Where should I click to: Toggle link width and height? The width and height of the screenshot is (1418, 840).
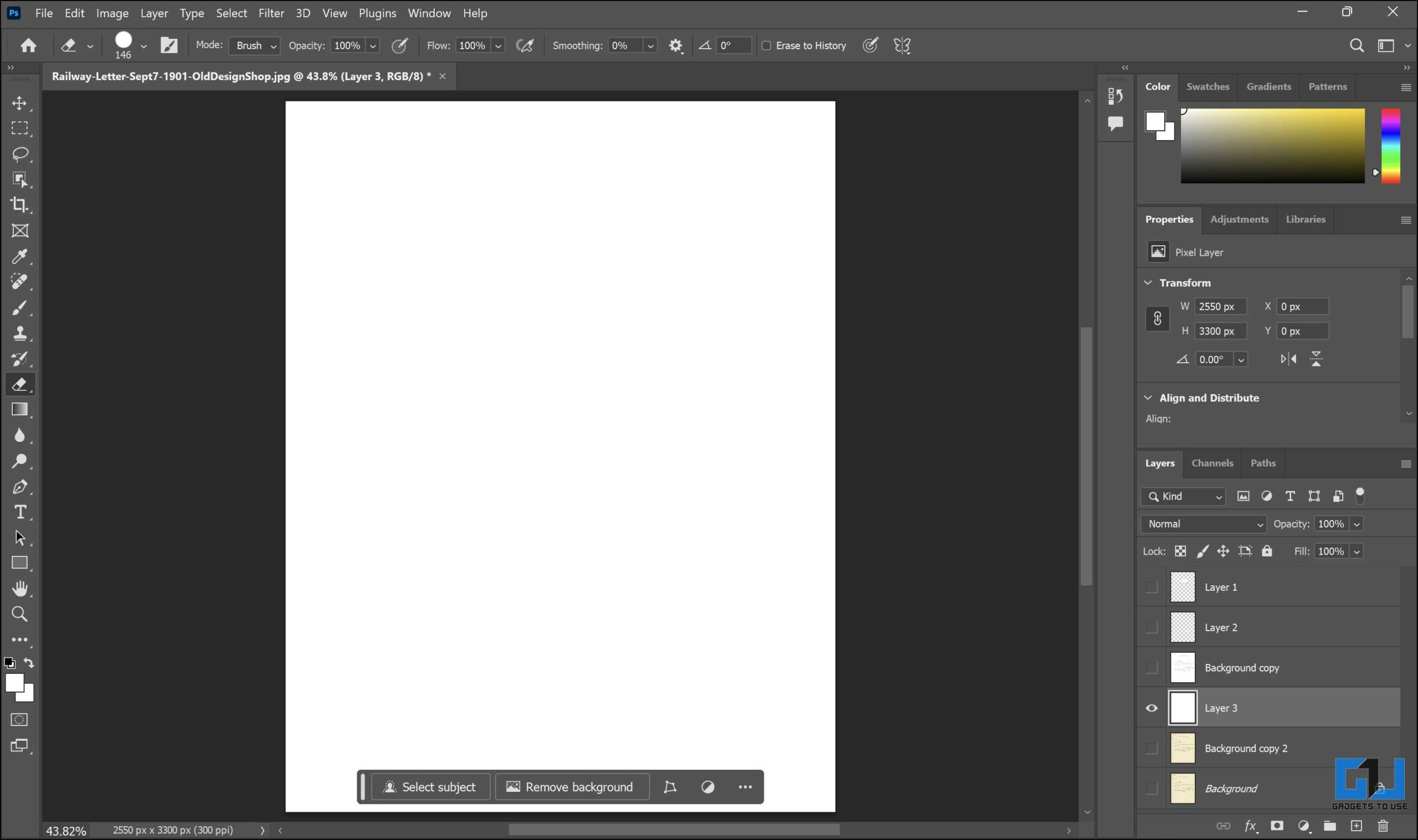tap(1157, 319)
